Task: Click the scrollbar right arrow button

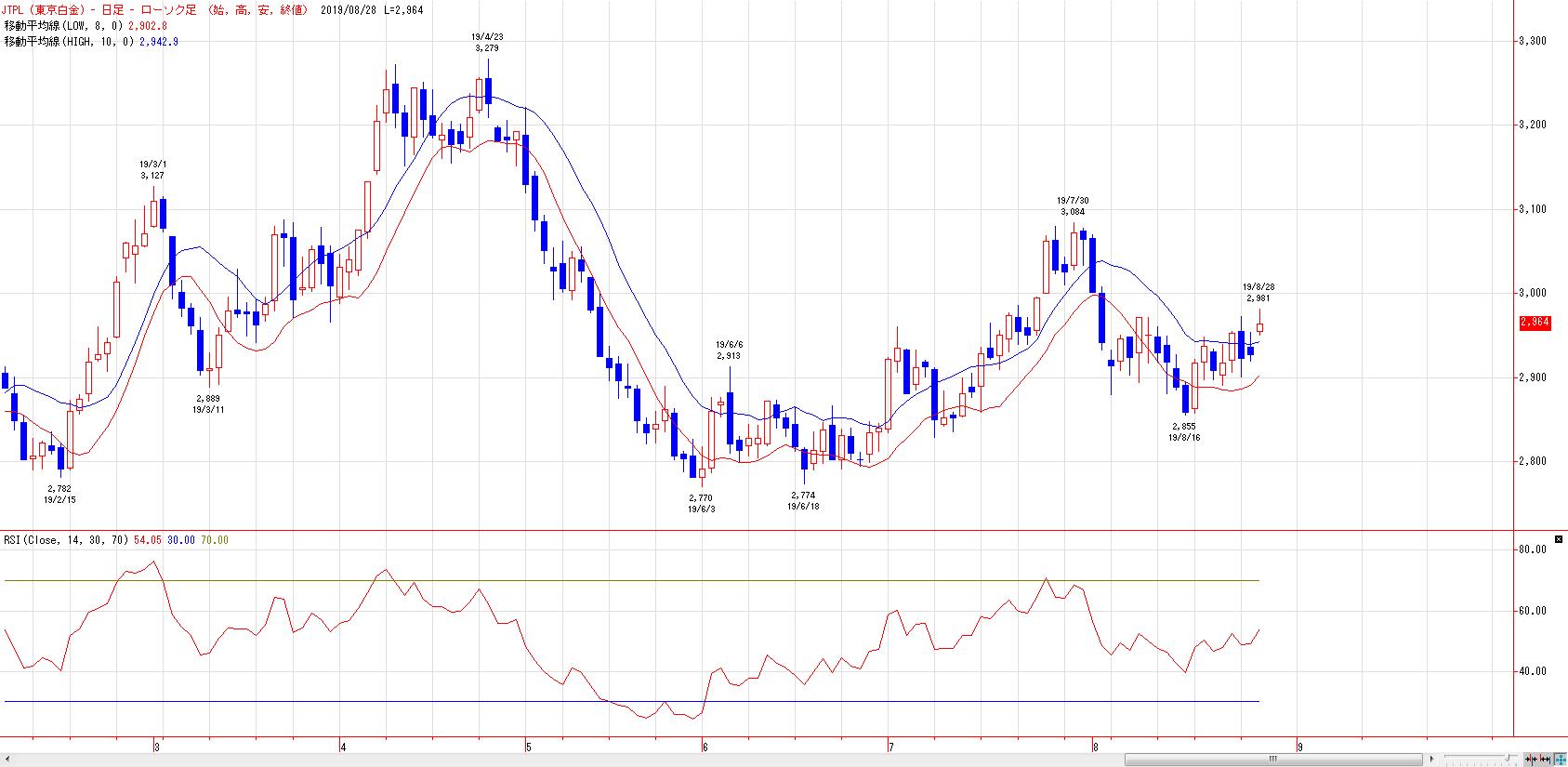Action: 1431,759
